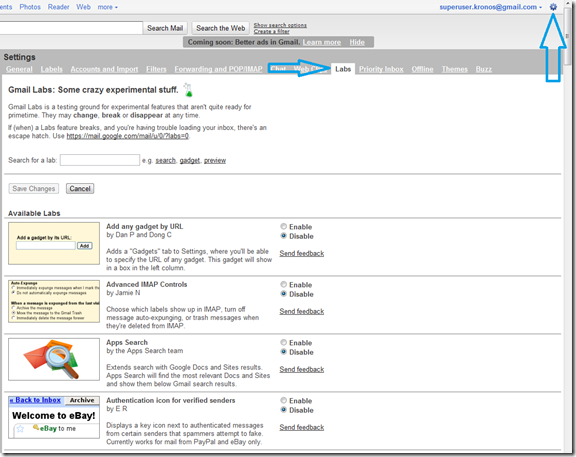Send feedback for Authentication icon lab

coord(302,428)
